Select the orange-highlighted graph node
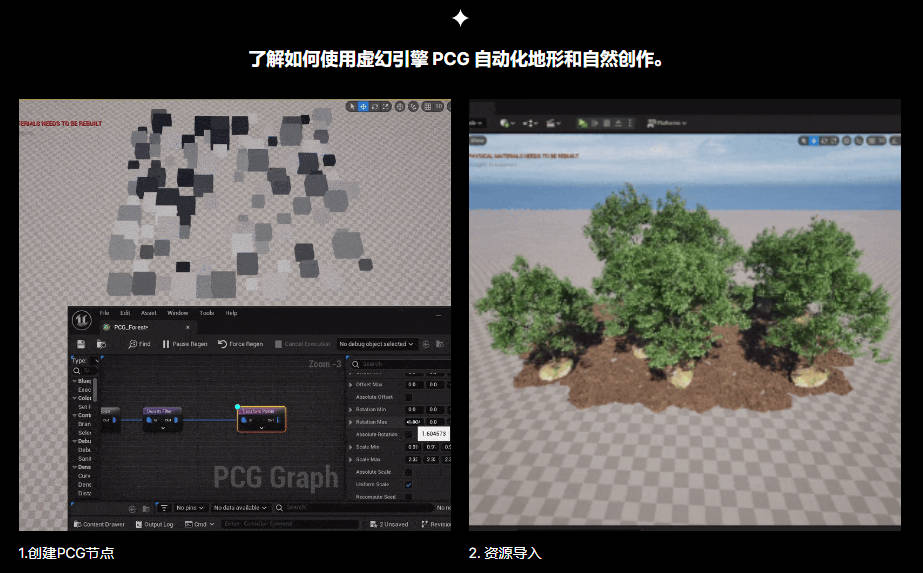Screen dimensions: 923x573 pos(262,419)
